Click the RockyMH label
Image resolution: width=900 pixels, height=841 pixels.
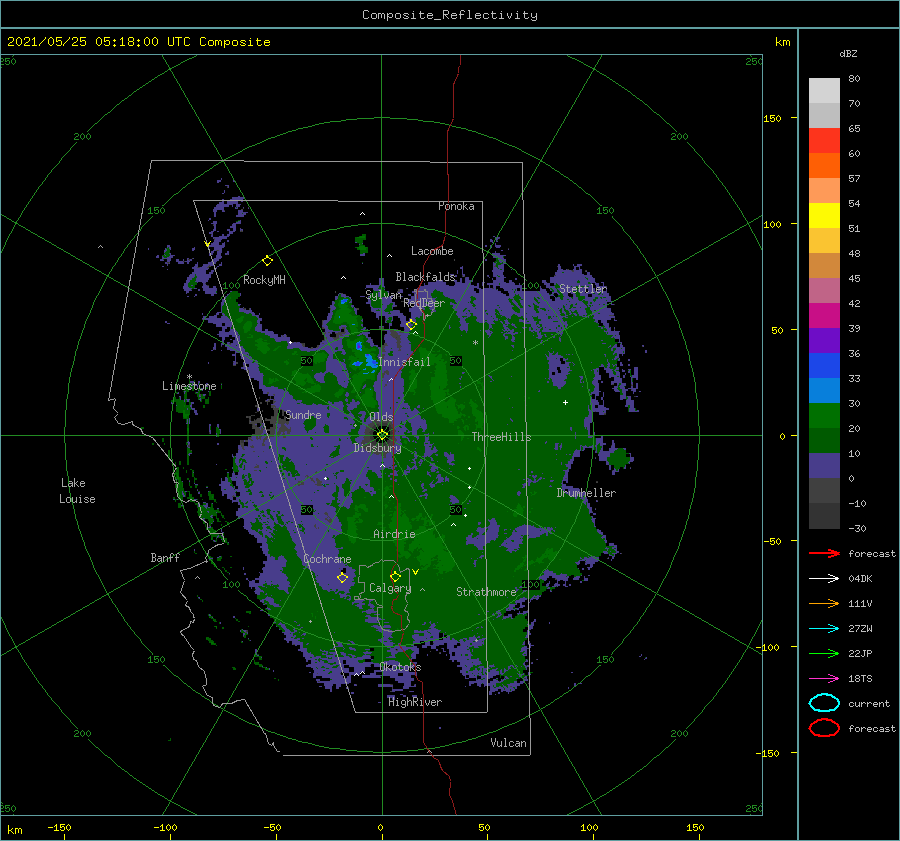pos(264,280)
